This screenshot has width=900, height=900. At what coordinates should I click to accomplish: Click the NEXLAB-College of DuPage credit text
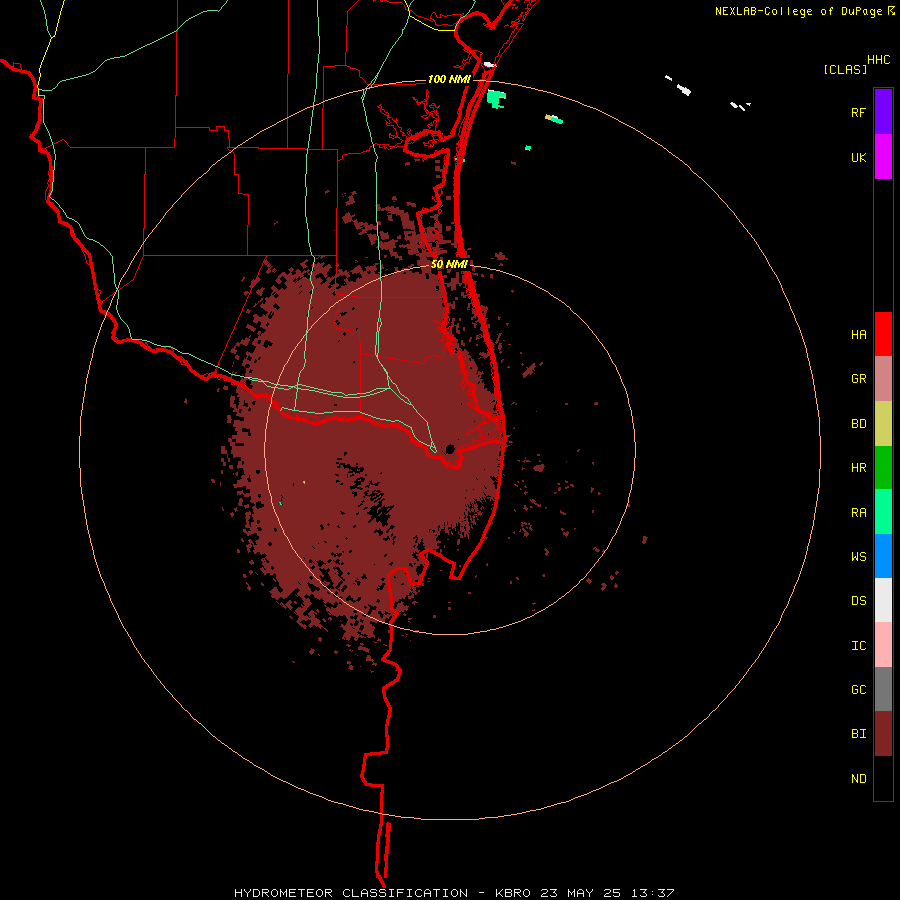coord(800,11)
